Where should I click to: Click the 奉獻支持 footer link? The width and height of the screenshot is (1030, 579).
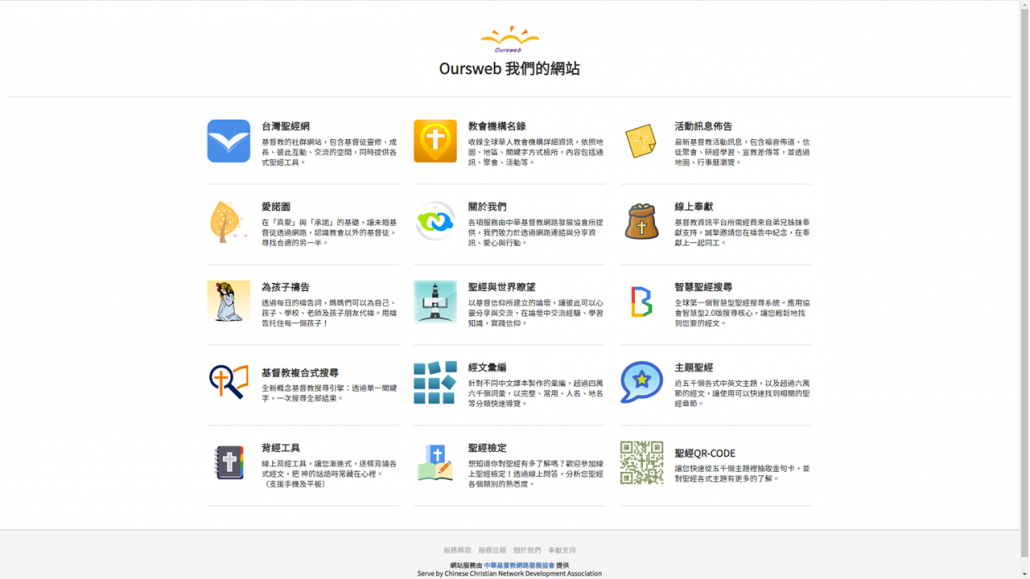click(562, 550)
